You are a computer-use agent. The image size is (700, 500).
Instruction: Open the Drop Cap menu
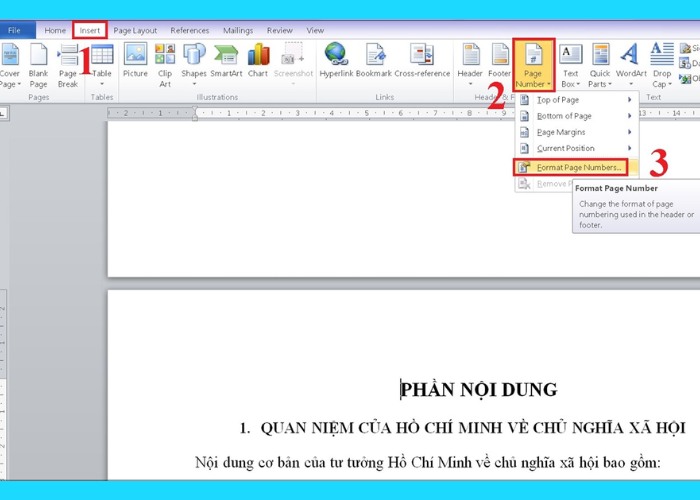662,65
